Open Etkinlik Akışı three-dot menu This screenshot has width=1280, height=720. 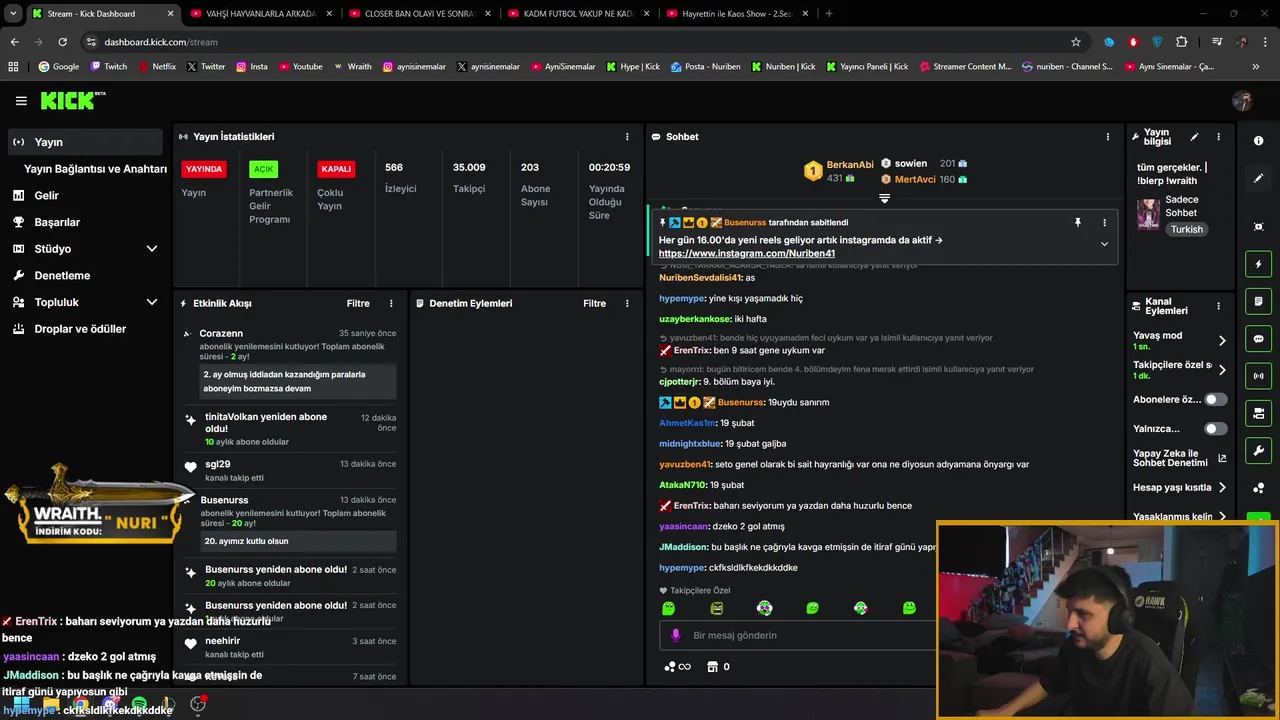[391, 303]
